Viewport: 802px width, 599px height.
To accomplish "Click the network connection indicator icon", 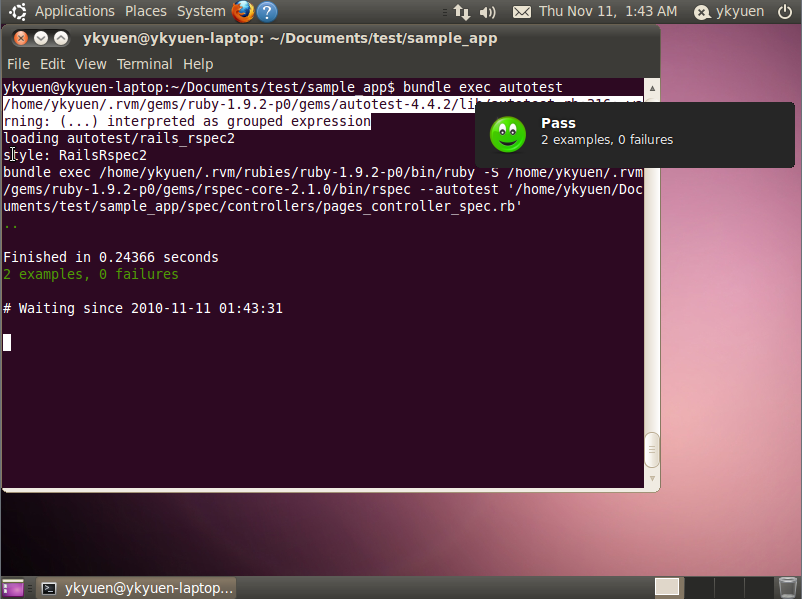I will click(461, 12).
